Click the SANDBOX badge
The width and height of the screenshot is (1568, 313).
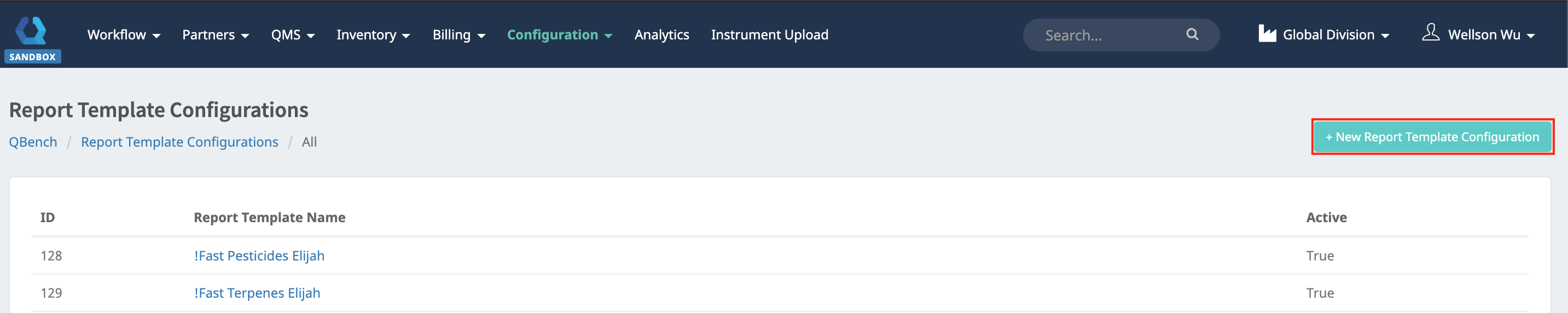(32, 56)
